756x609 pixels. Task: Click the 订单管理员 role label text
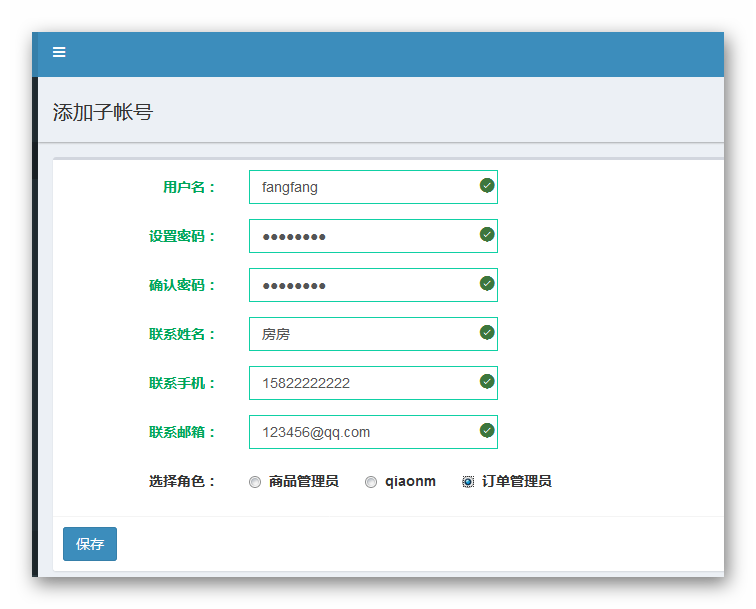(x=516, y=481)
